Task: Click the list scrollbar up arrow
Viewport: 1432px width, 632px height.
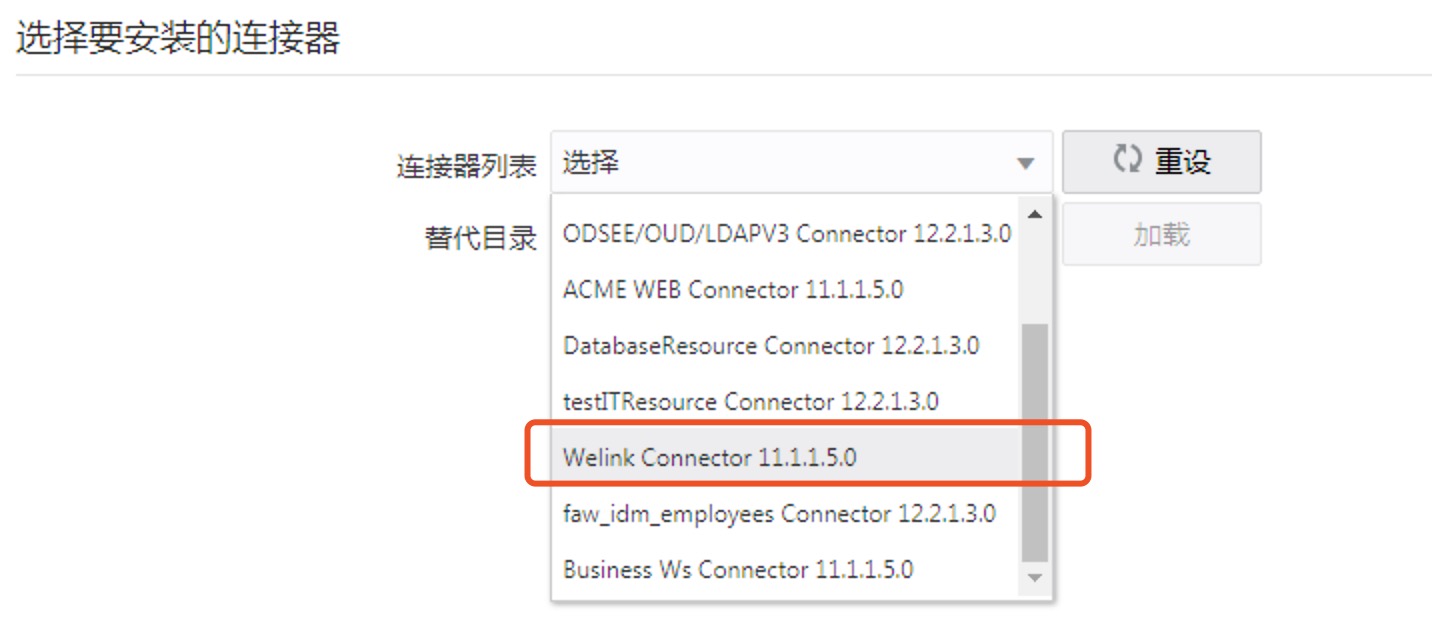Action: click(1035, 214)
